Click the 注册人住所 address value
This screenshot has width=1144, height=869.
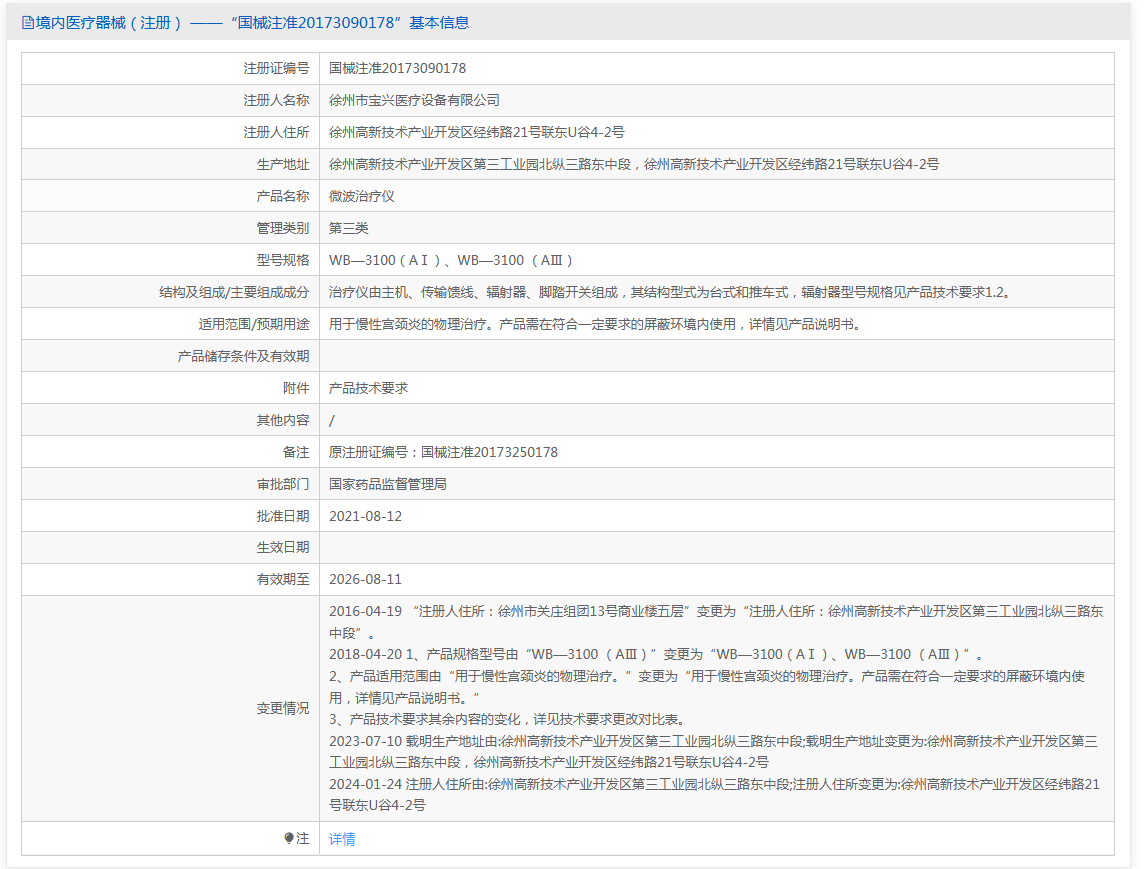click(x=476, y=132)
